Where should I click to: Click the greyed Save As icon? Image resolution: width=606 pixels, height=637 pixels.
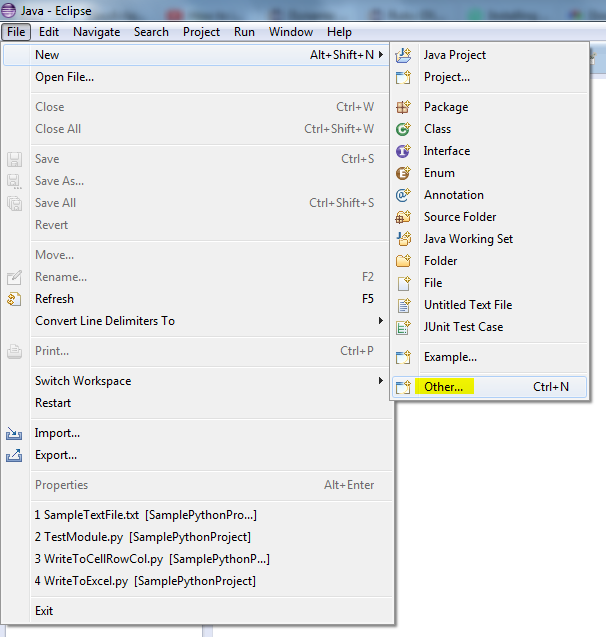point(14,181)
